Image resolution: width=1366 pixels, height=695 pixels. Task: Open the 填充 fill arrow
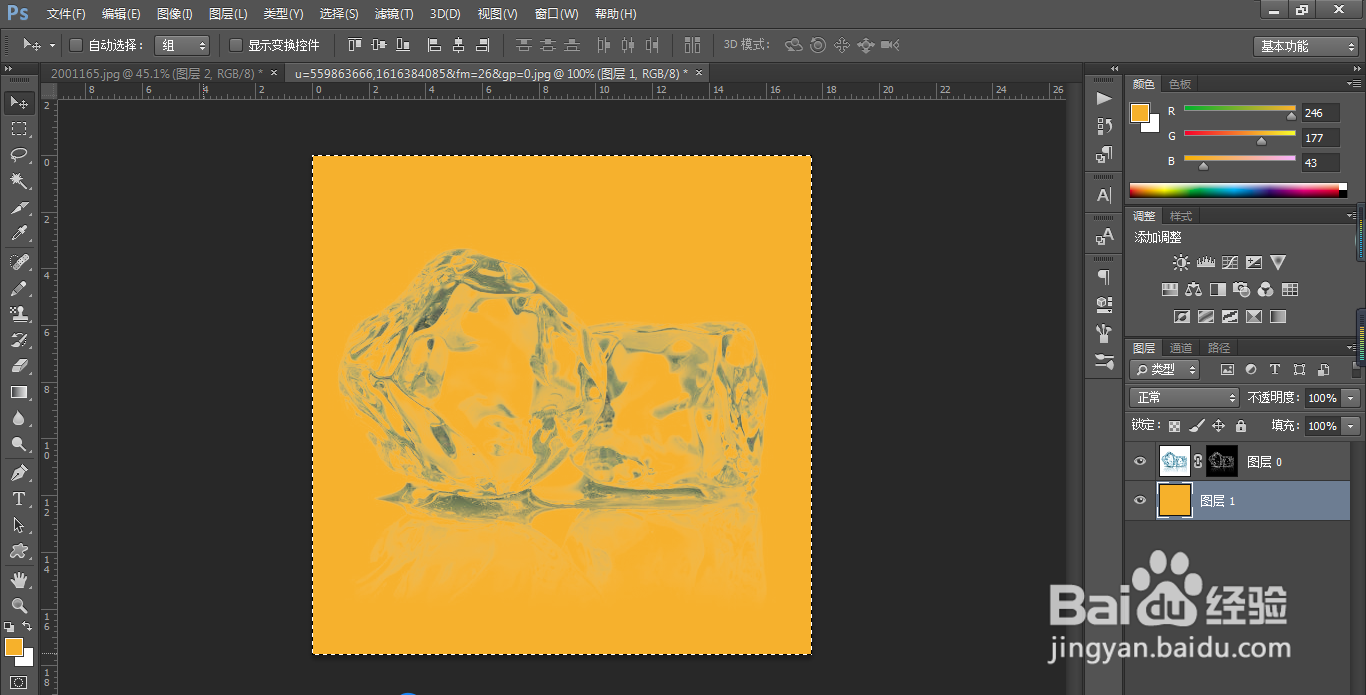1352,426
